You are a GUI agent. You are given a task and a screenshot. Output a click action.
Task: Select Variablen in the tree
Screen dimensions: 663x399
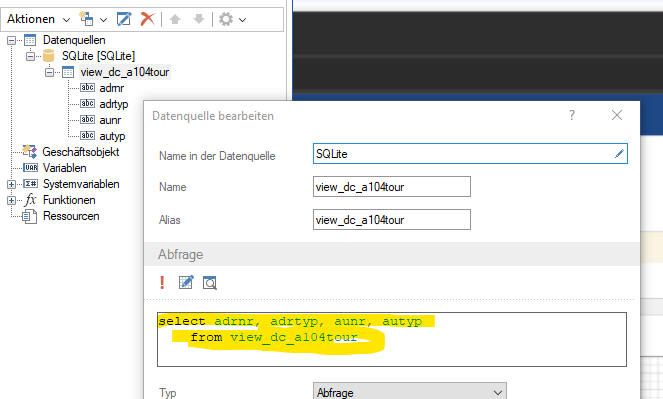click(65, 168)
